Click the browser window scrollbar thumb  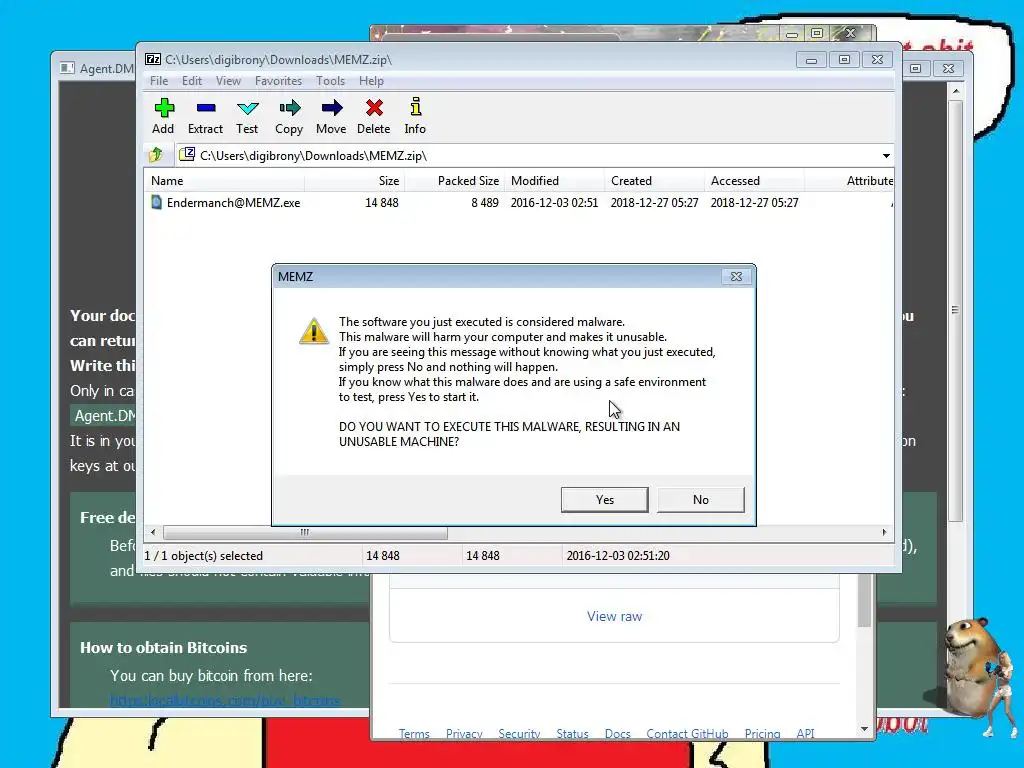point(864,601)
